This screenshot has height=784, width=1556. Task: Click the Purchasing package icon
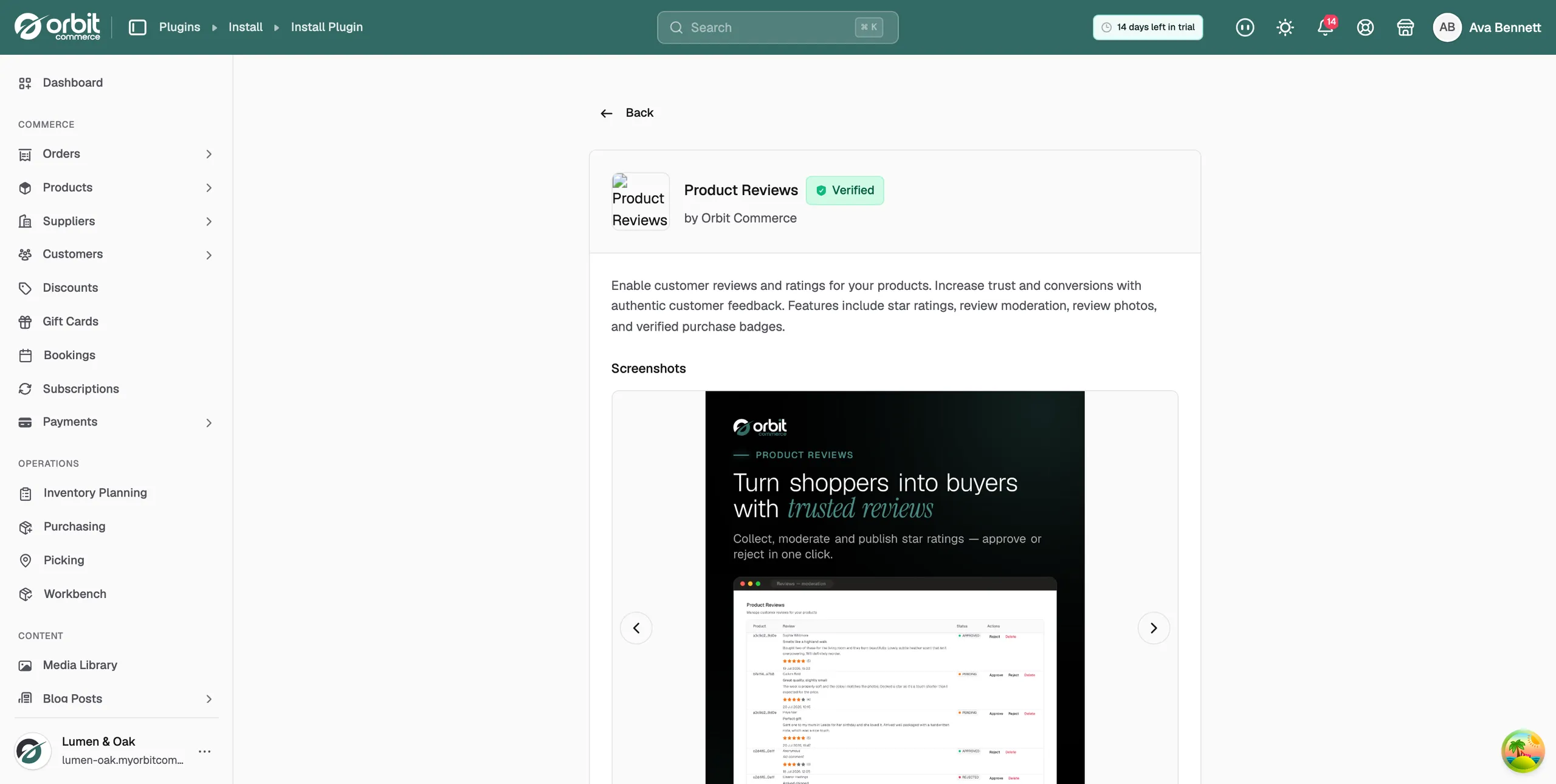(x=25, y=527)
